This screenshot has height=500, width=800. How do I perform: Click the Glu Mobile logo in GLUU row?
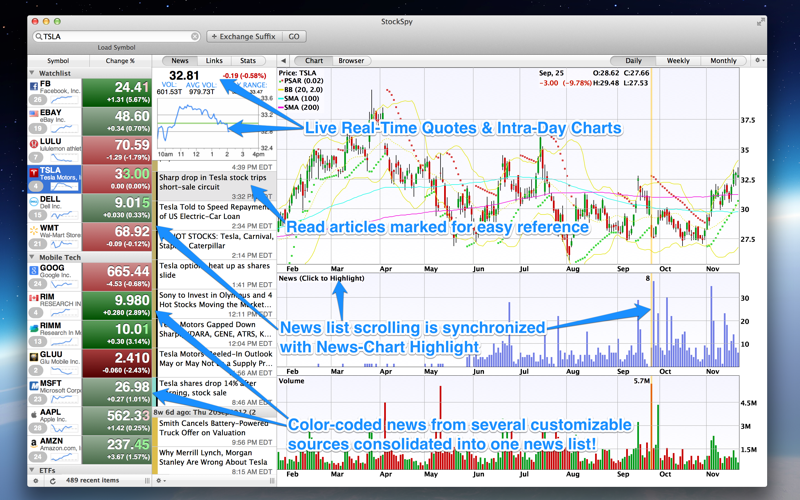click(34, 357)
